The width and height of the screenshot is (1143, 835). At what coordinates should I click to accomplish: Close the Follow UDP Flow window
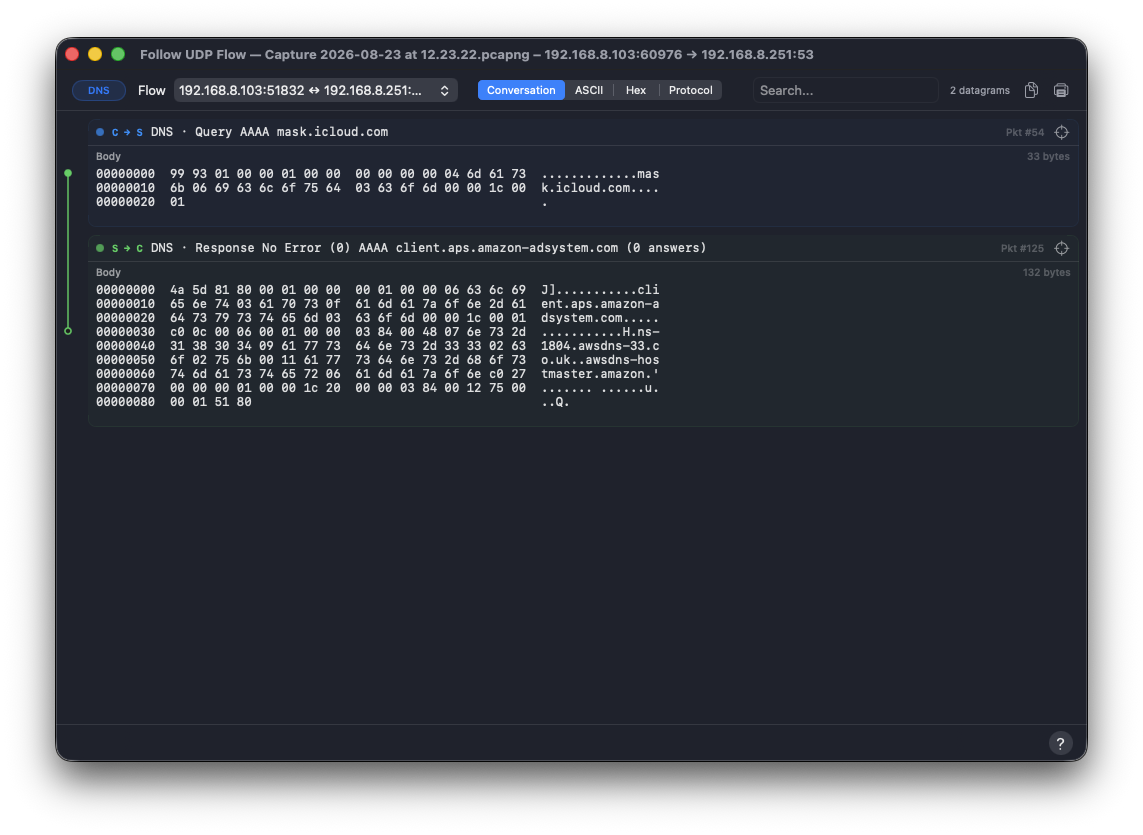[x=71, y=54]
